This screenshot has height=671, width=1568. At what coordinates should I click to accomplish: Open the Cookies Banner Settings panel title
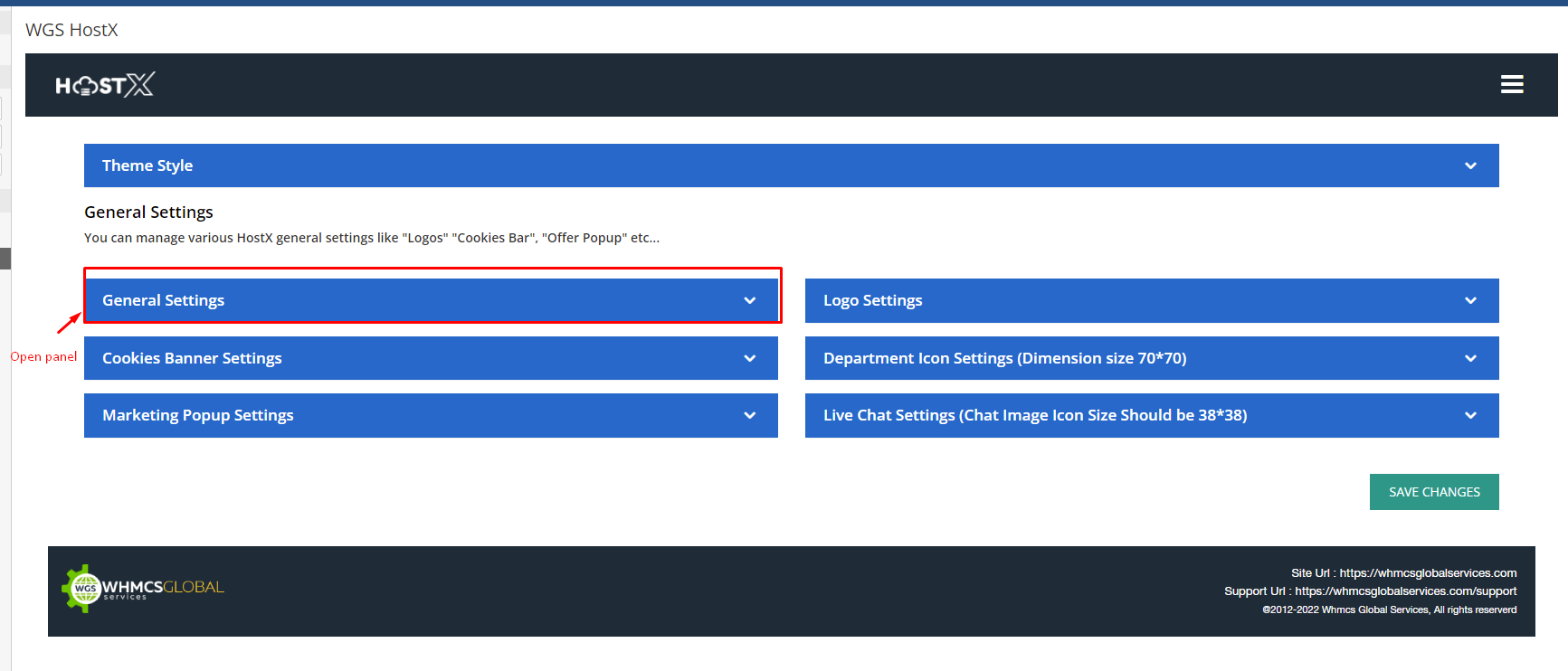192,358
